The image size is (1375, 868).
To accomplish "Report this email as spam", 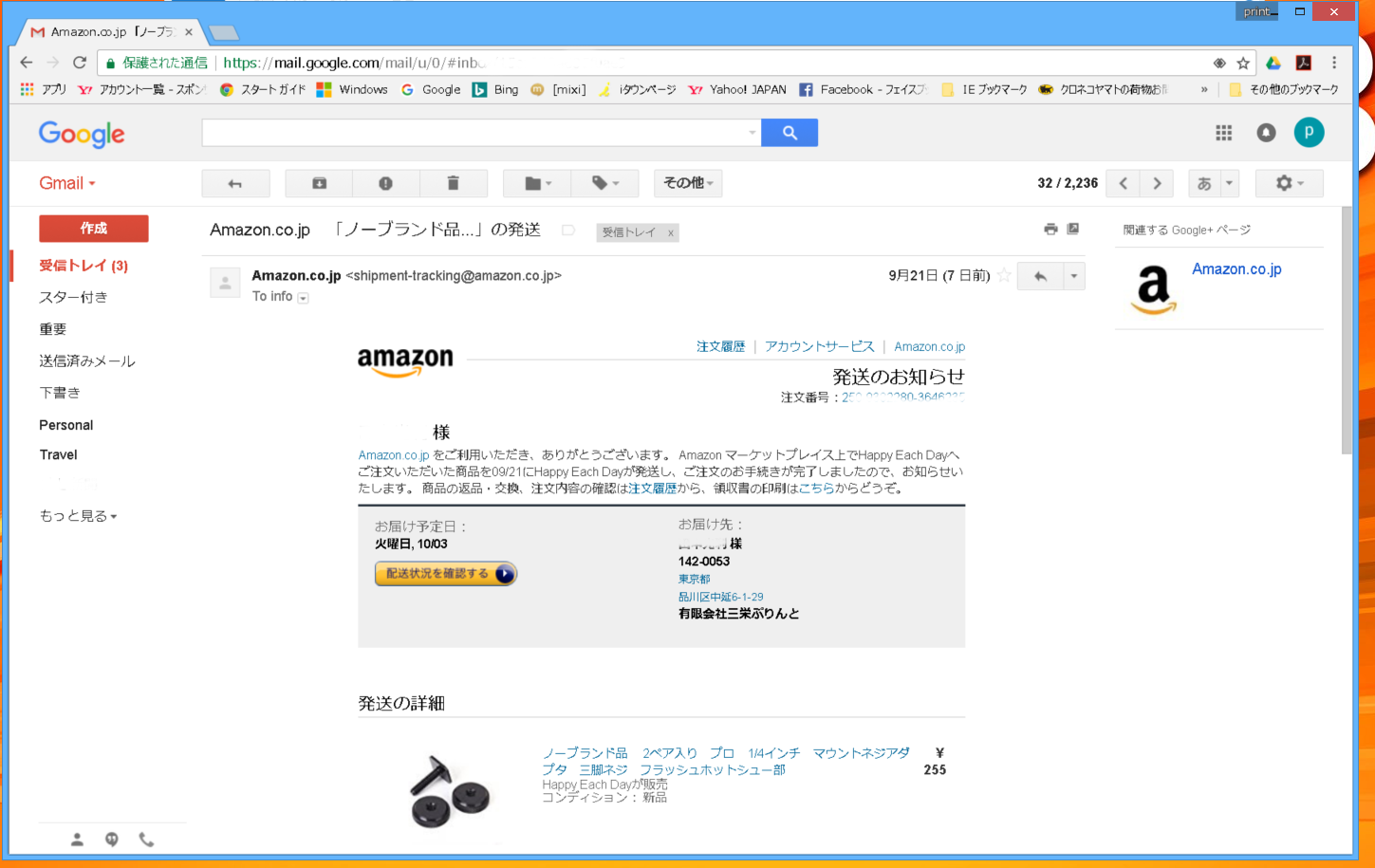I will [385, 183].
